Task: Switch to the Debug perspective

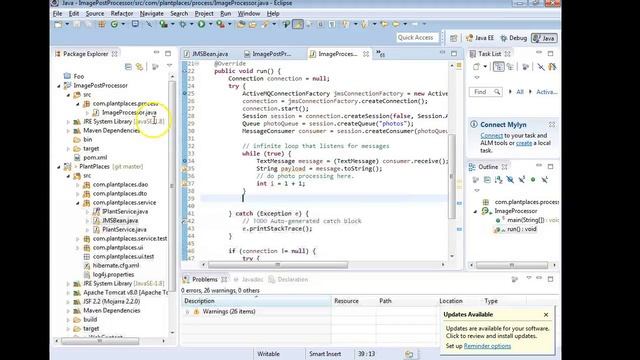Action: tap(513, 38)
